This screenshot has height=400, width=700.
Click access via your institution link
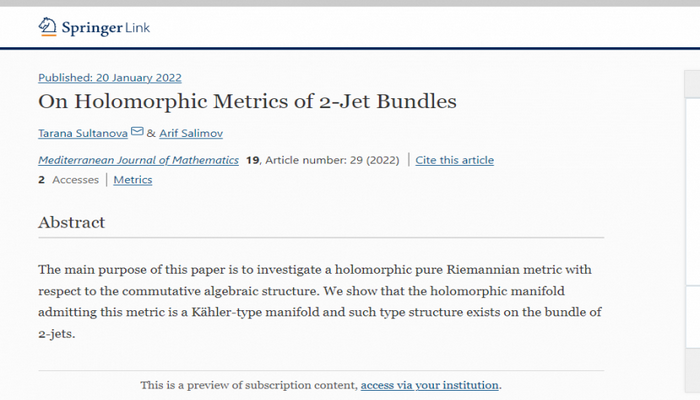430,385
